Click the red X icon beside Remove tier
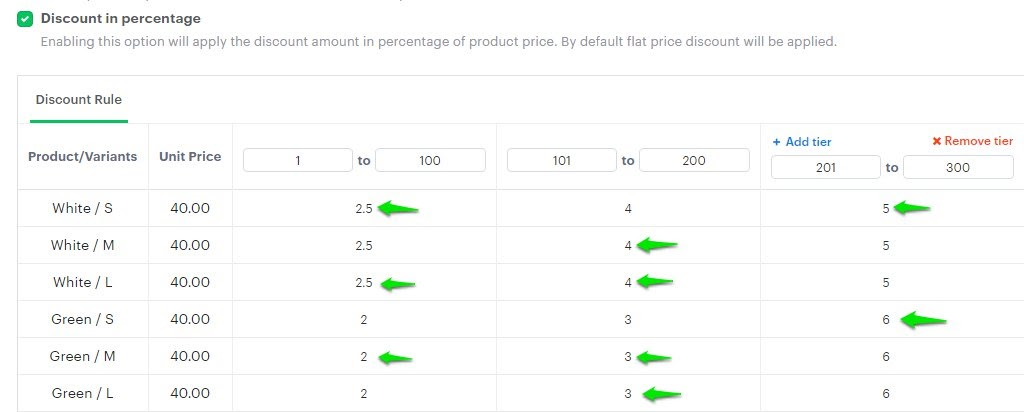 937,142
